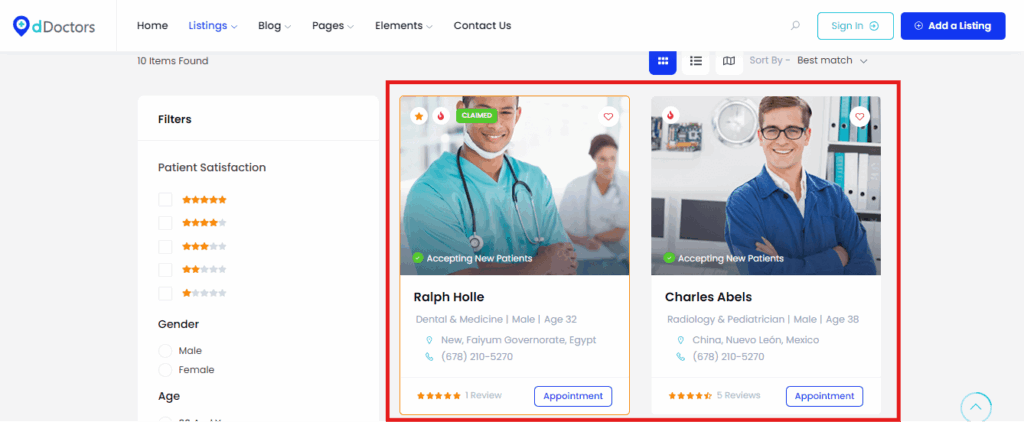This screenshot has height=422, width=1024.
Task: Open Ralph Holle's profile name link
Action: pyautogui.click(x=449, y=297)
